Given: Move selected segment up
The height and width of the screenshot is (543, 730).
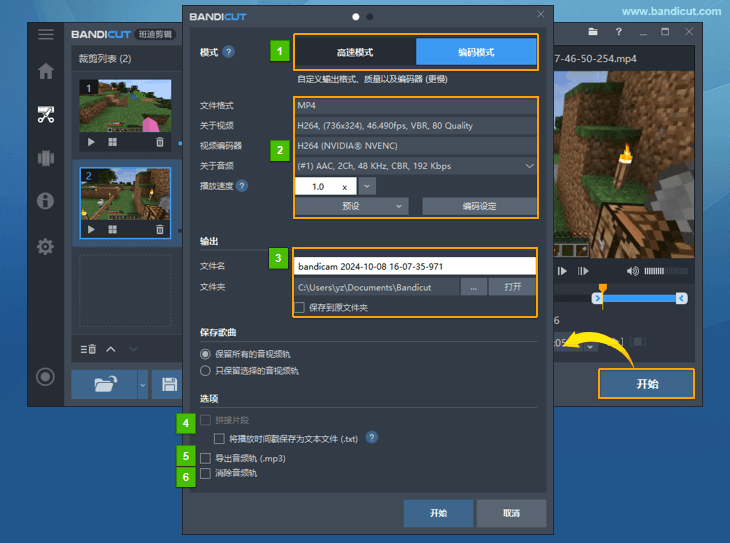Looking at the screenshot, I should [111, 349].
